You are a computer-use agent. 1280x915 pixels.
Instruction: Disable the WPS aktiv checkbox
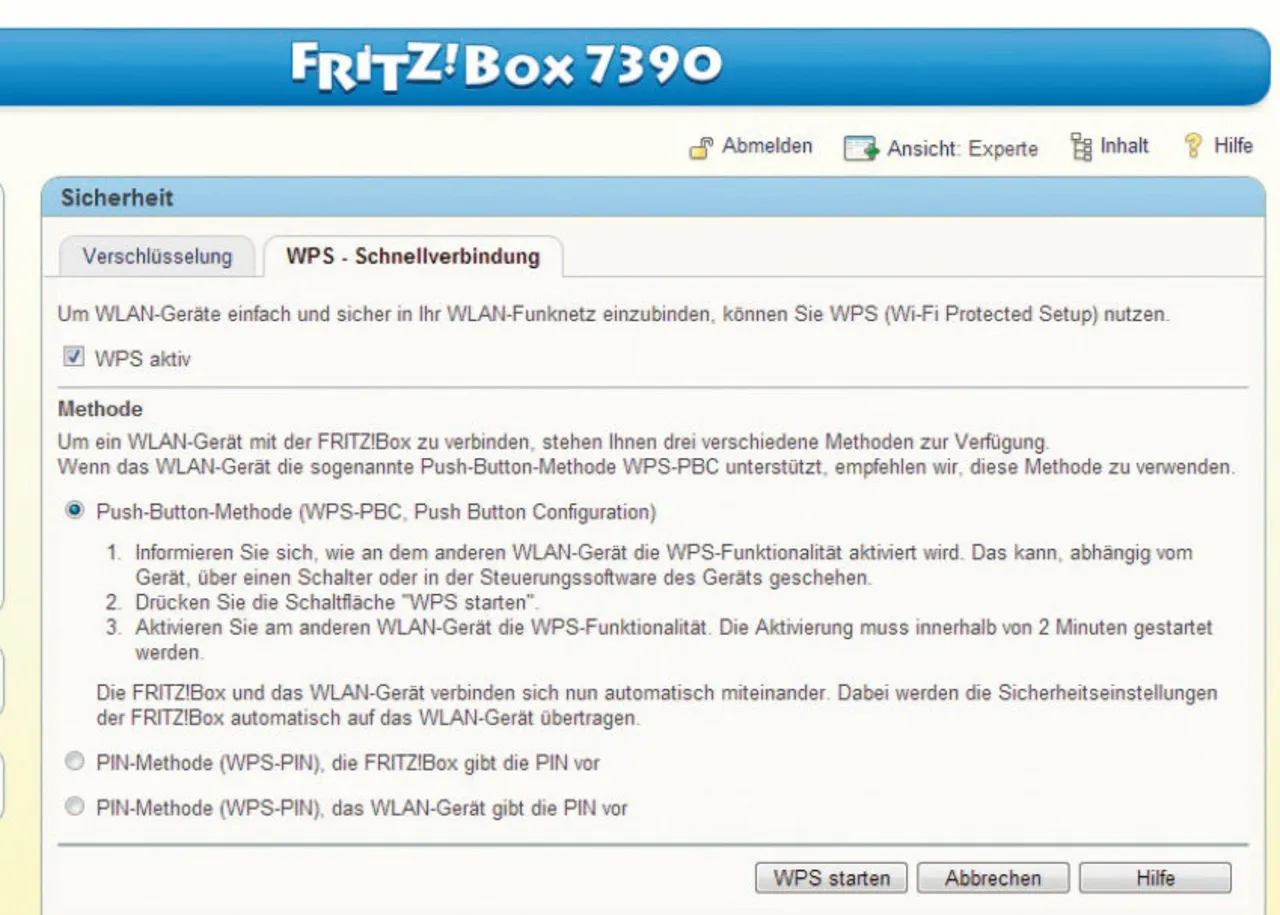(73, 357)
